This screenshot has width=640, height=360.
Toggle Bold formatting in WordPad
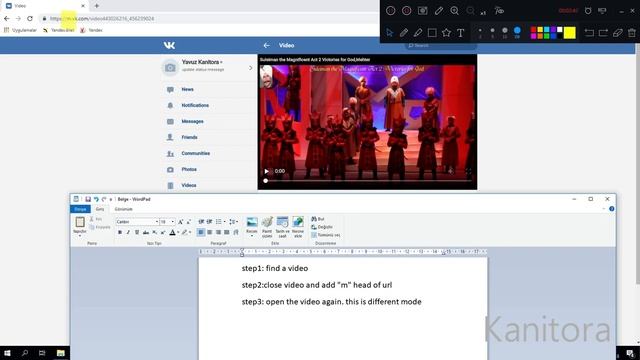[x=120, y=232]
